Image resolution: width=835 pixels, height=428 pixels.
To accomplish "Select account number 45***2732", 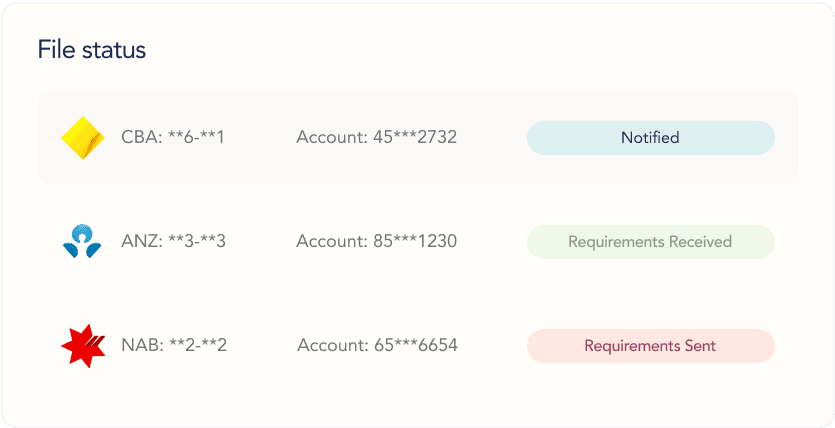I will (414, 137).
